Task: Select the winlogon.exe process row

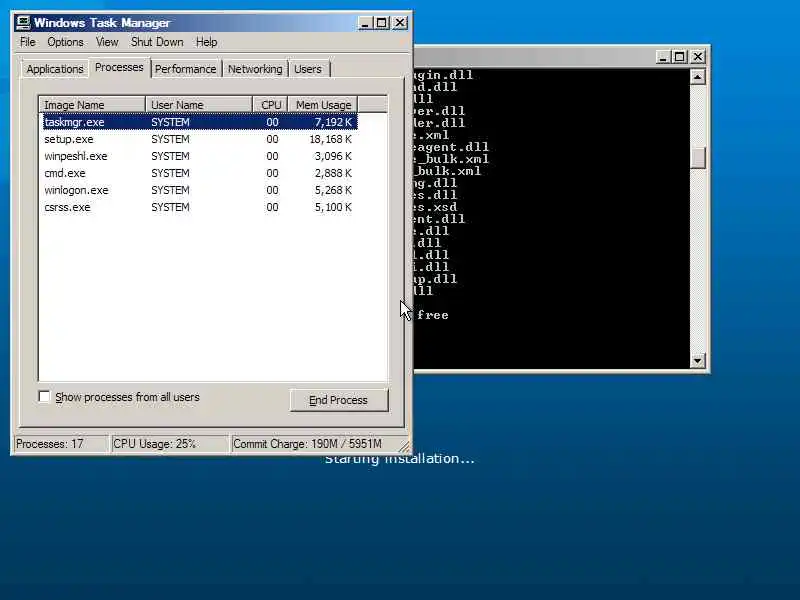Action: click(199, 190)
